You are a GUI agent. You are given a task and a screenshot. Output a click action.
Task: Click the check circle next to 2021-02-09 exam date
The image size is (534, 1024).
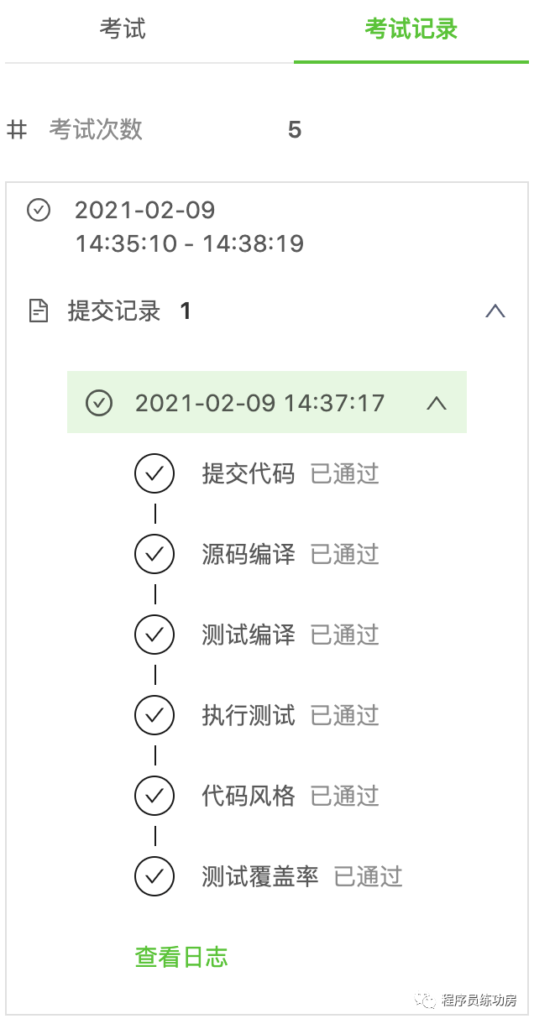[39, 210]
